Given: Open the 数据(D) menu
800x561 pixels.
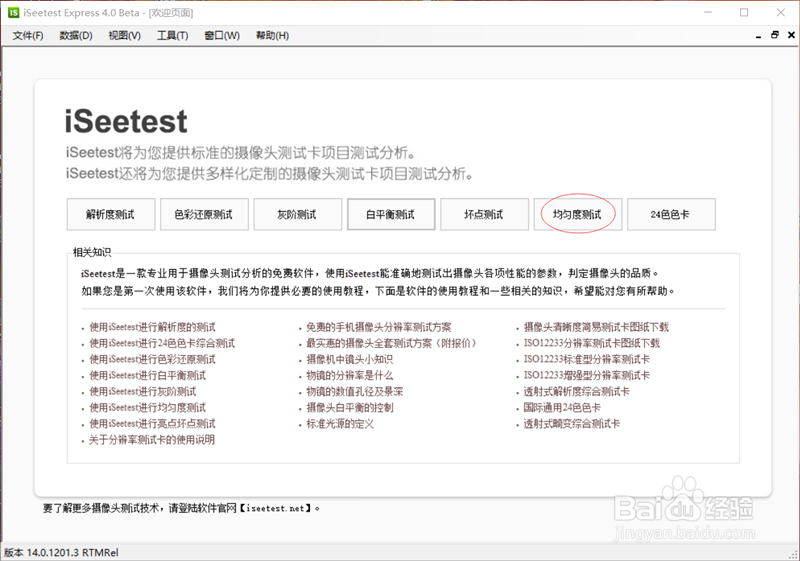Looking at the screenshot, I should click(x=76, y=35).
